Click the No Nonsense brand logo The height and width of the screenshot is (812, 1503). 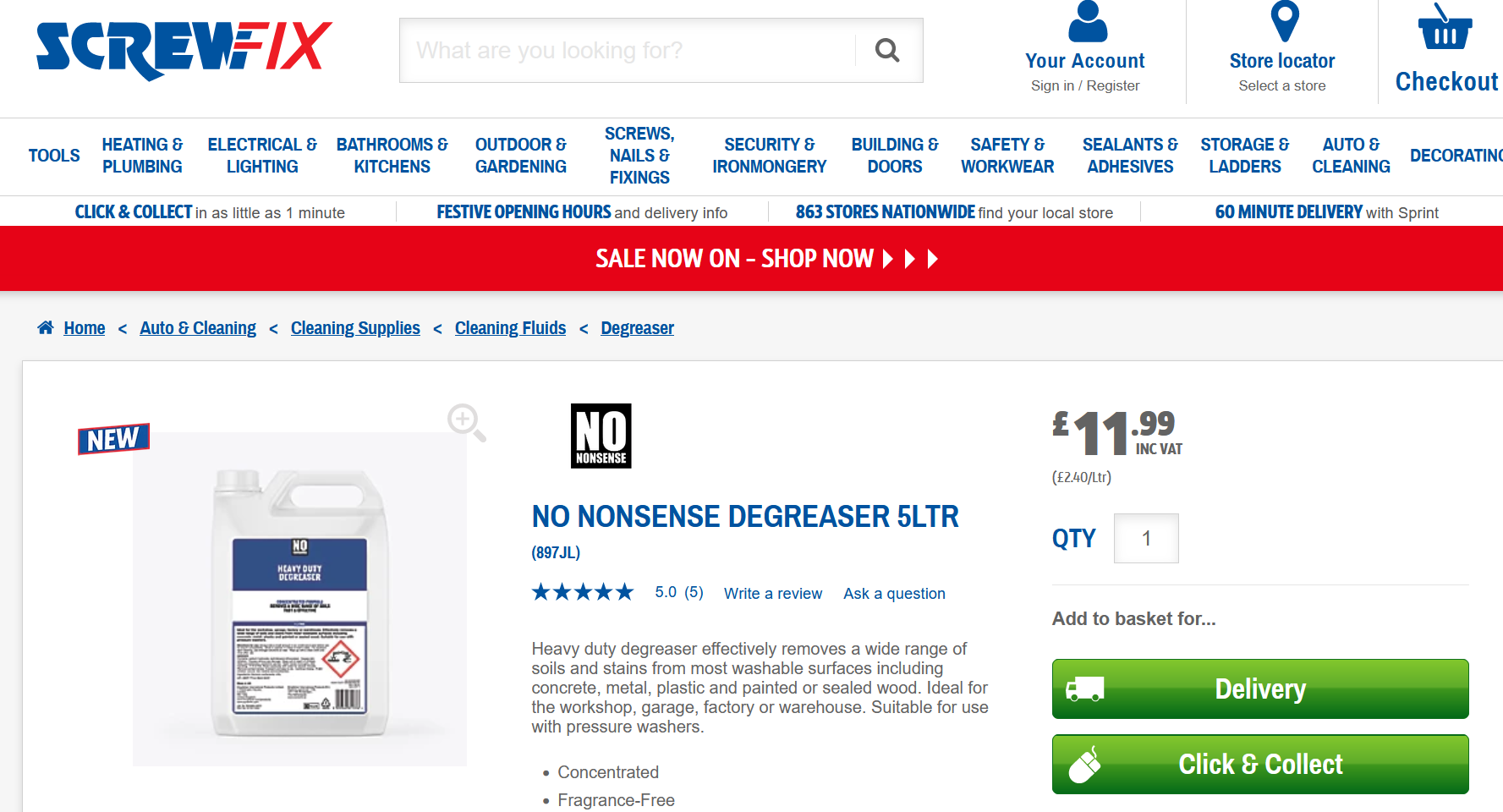601,436
